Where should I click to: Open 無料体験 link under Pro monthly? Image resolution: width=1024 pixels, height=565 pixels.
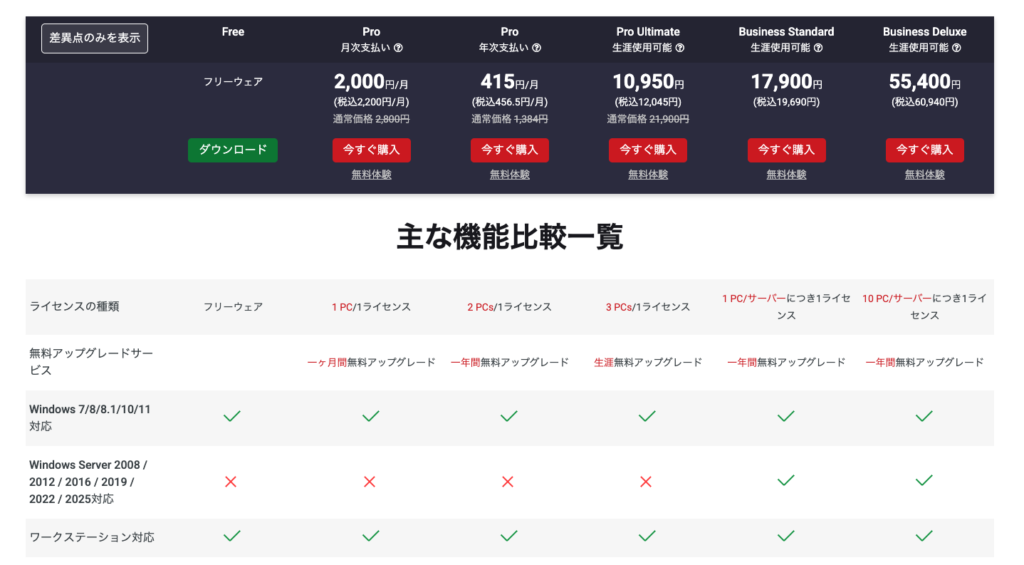click(371, 175)
